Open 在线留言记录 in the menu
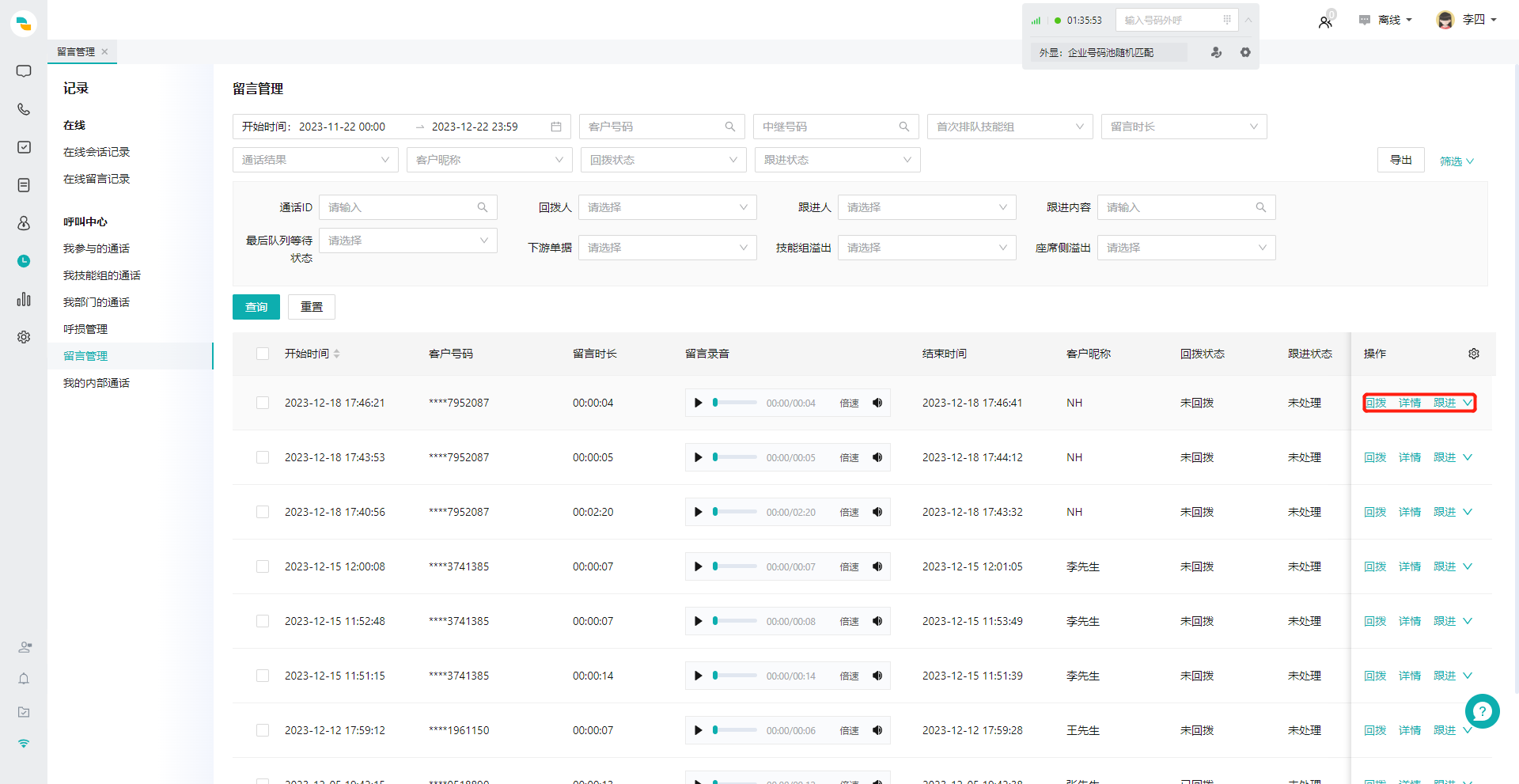Screen dimensions: 1519x784 coord(97,179)
